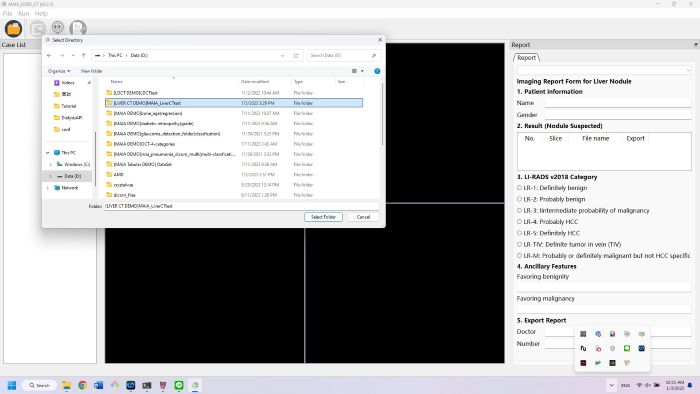The height and width of the screenshot is (394, 700).
Task: Open the Organize dropdown
Action: pyautogui.click(x=58, y=71)
